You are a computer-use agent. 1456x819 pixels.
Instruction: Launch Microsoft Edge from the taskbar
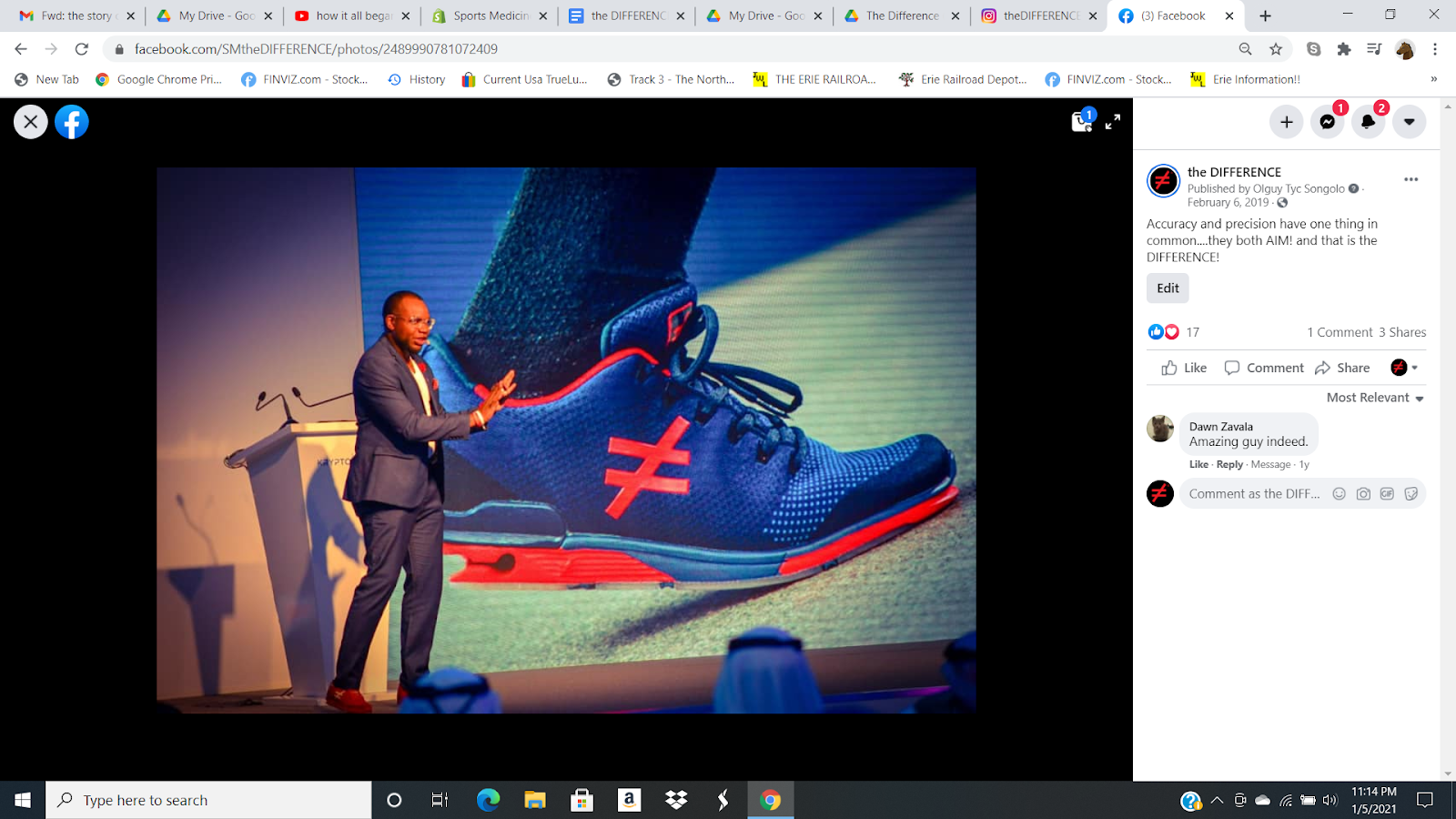[488, 800]
